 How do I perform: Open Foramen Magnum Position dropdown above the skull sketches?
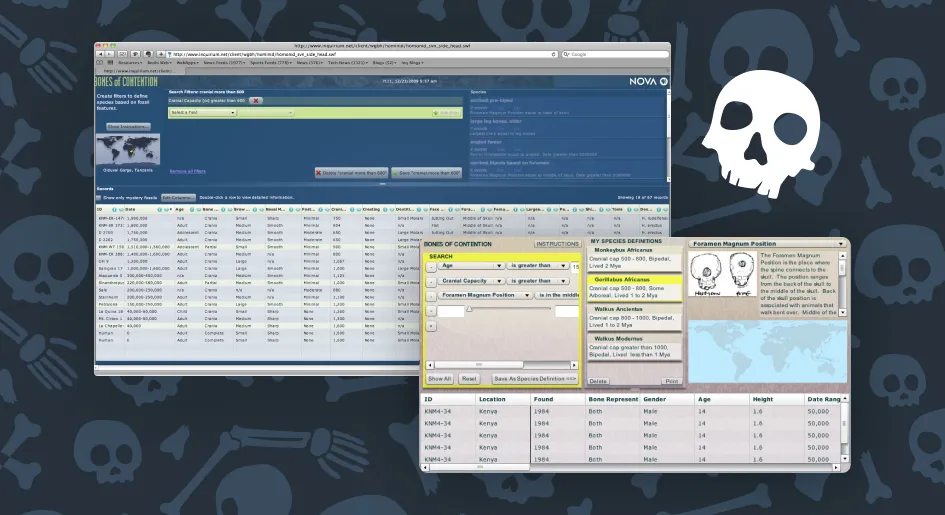pos(767,244)
